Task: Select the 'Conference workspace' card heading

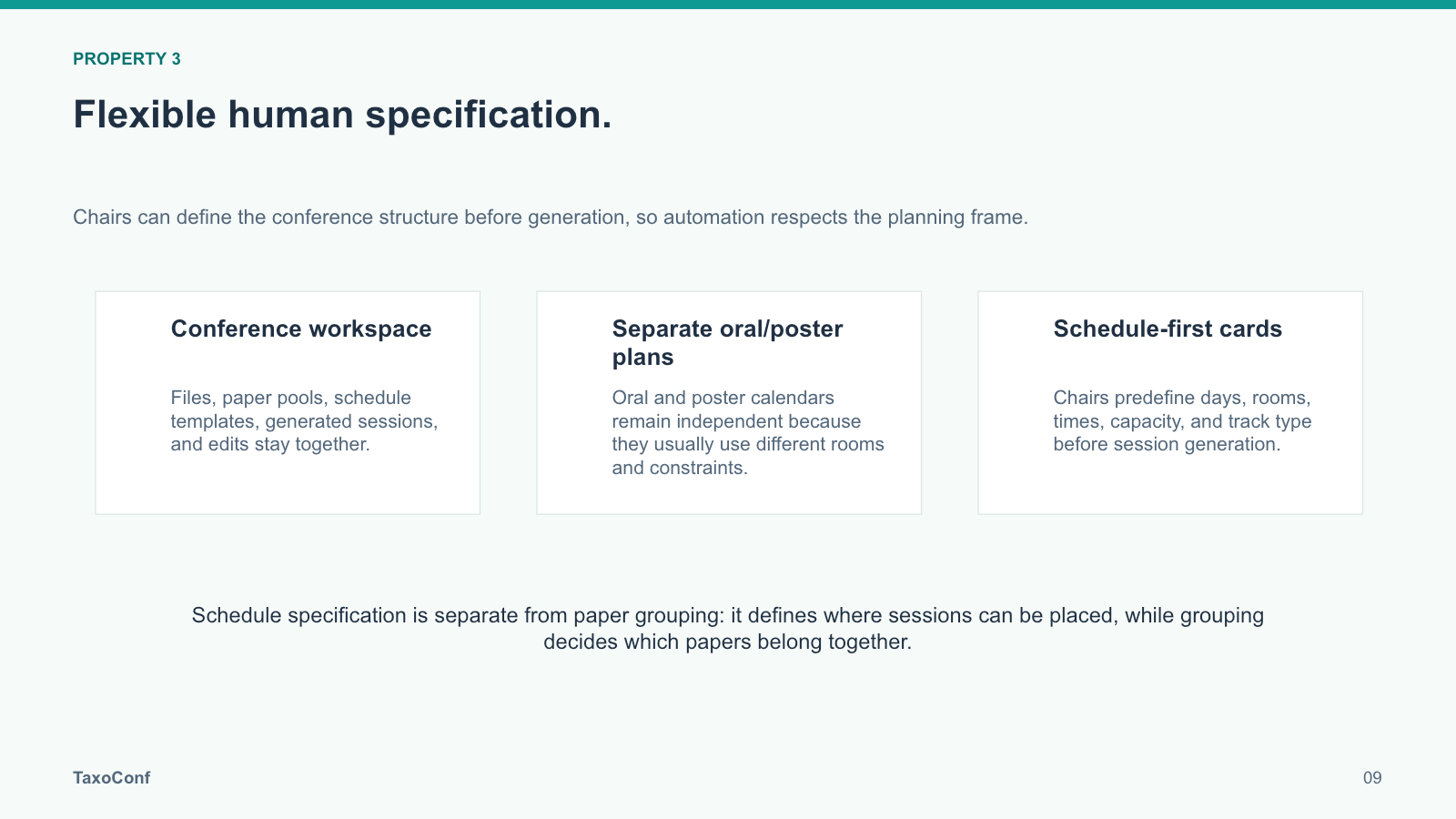Action: 301,329
